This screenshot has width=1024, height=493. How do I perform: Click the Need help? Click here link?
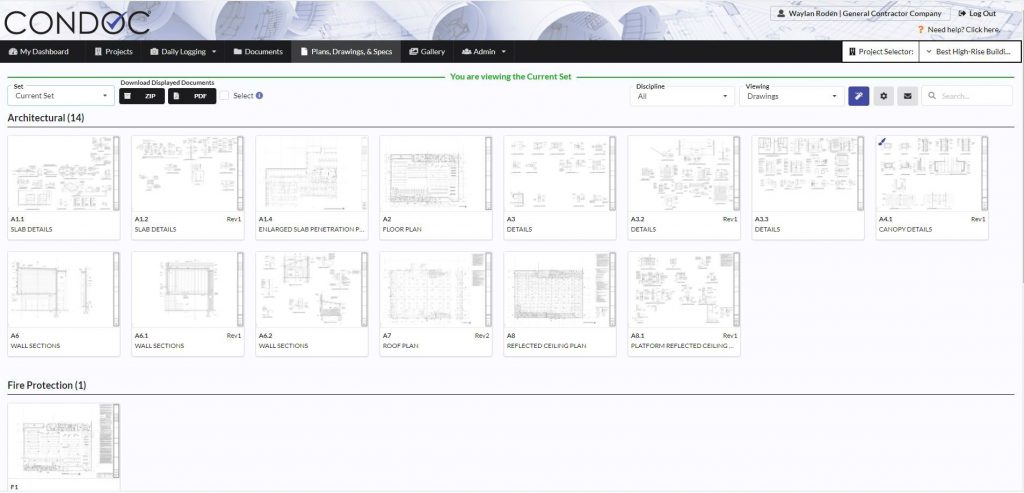pos(963,29)
